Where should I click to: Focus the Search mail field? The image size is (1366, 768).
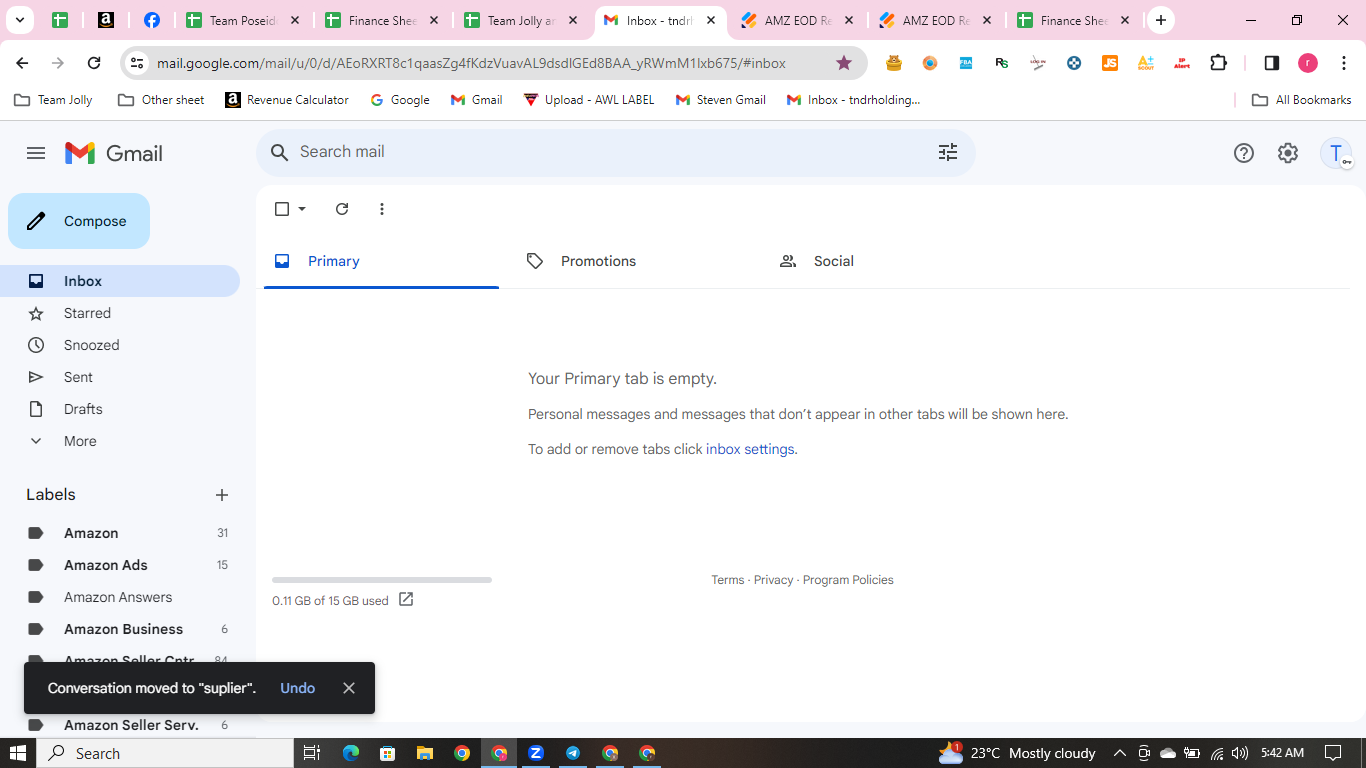tap(615, 152)
